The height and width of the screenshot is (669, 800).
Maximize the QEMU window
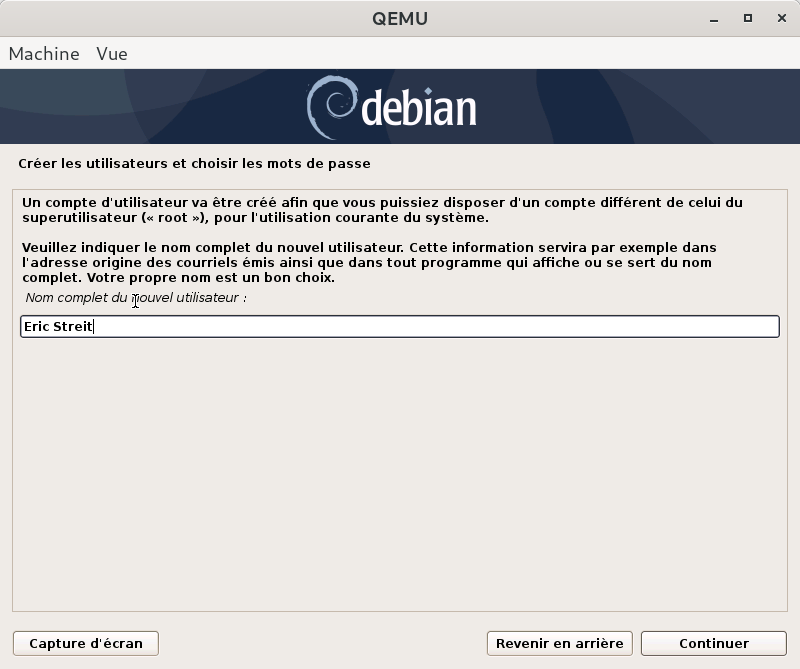747,18
